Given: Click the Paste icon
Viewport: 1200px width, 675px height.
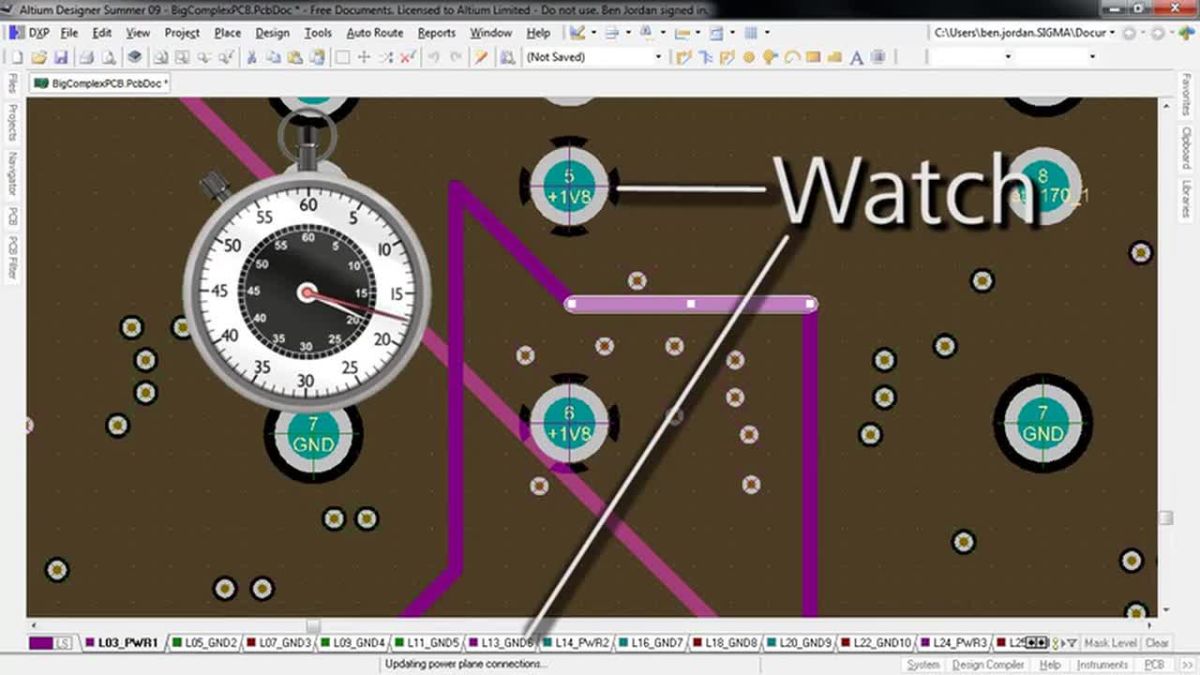Looking at the screenshot, I should pos(295,57).
